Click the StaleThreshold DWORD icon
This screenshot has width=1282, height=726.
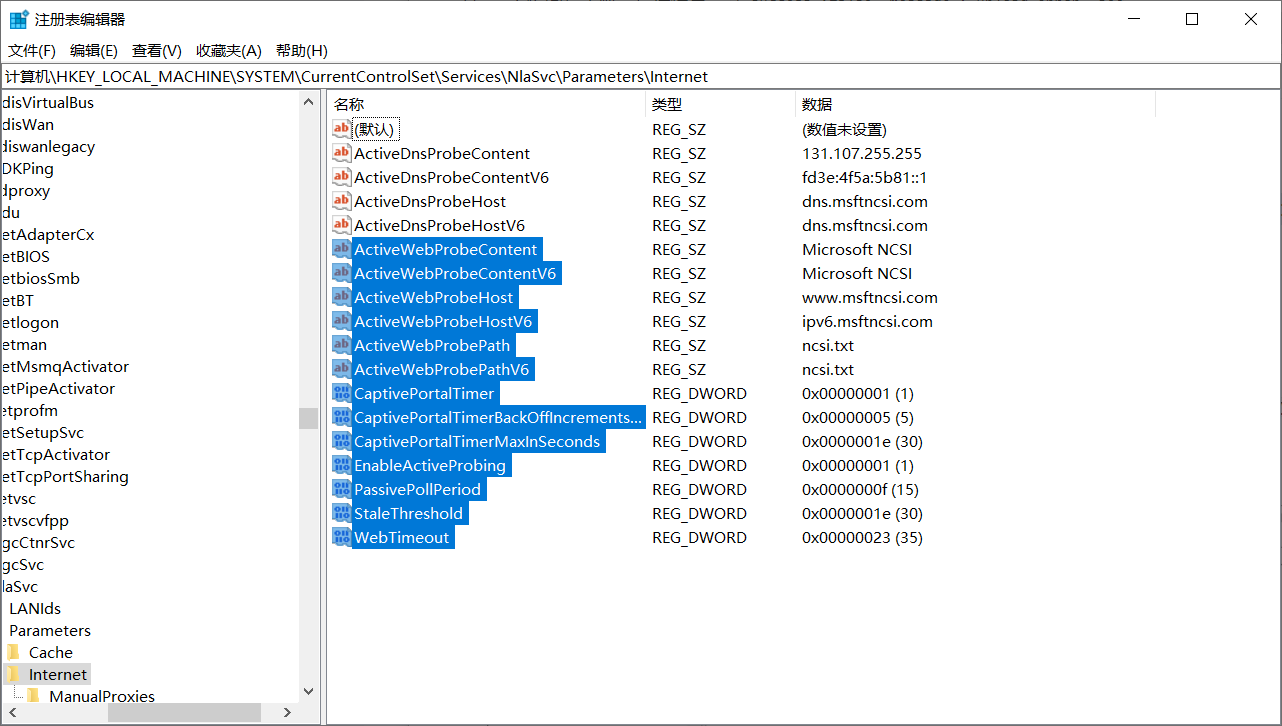tap(341, 513)
